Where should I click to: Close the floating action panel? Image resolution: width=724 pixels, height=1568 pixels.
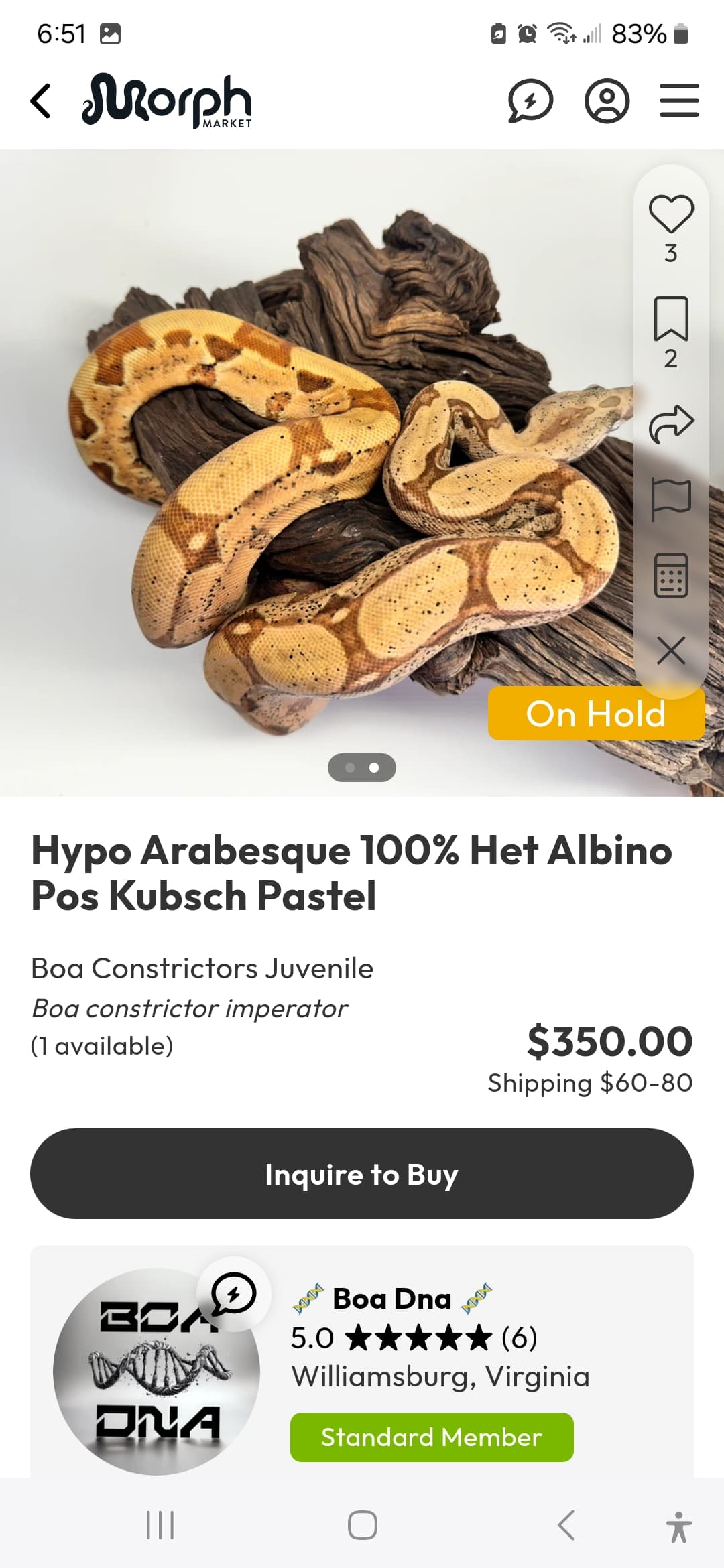click(671, 651)
